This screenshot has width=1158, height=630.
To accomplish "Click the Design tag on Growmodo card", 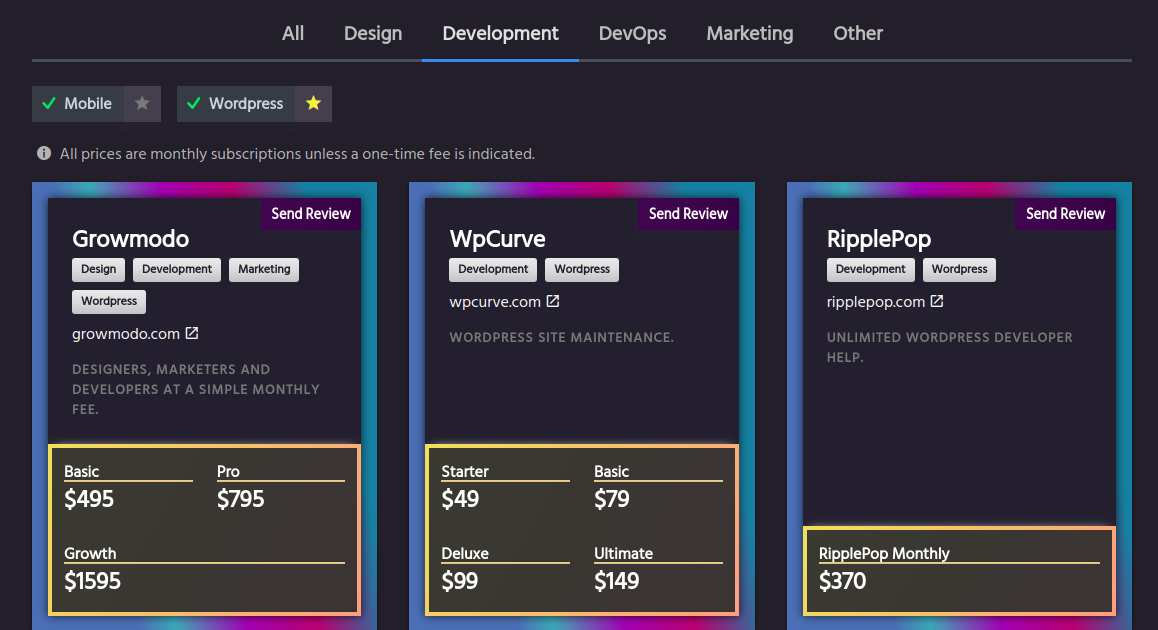I will (x=98, y=270).
